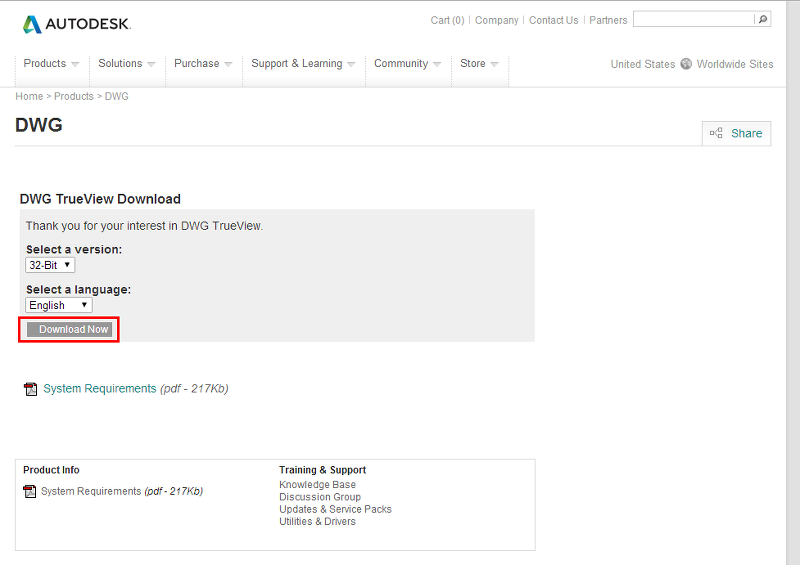Click the "Product Info" heading
The height and width of the screenshot is (565, 800).
pos(52,470)
